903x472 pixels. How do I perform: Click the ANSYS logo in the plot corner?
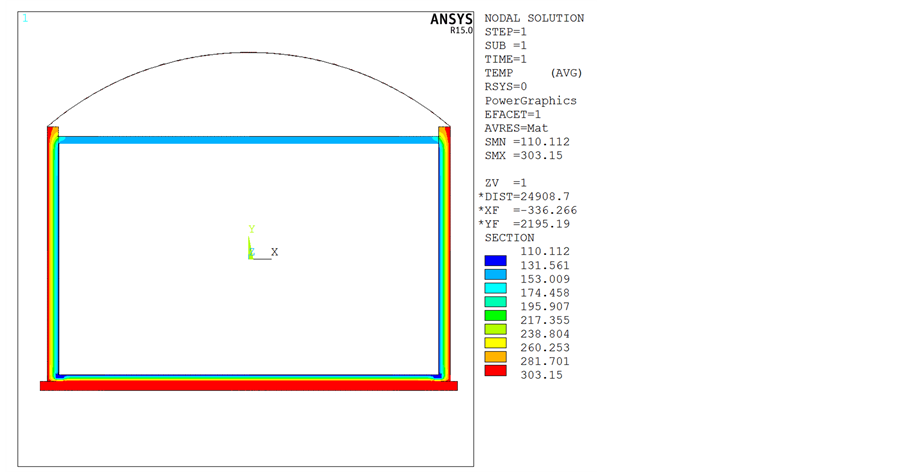tap(451, 20)
